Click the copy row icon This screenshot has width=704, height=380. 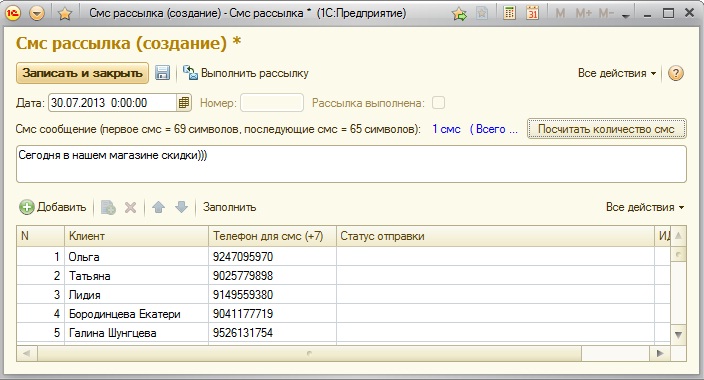pos(108,207)
